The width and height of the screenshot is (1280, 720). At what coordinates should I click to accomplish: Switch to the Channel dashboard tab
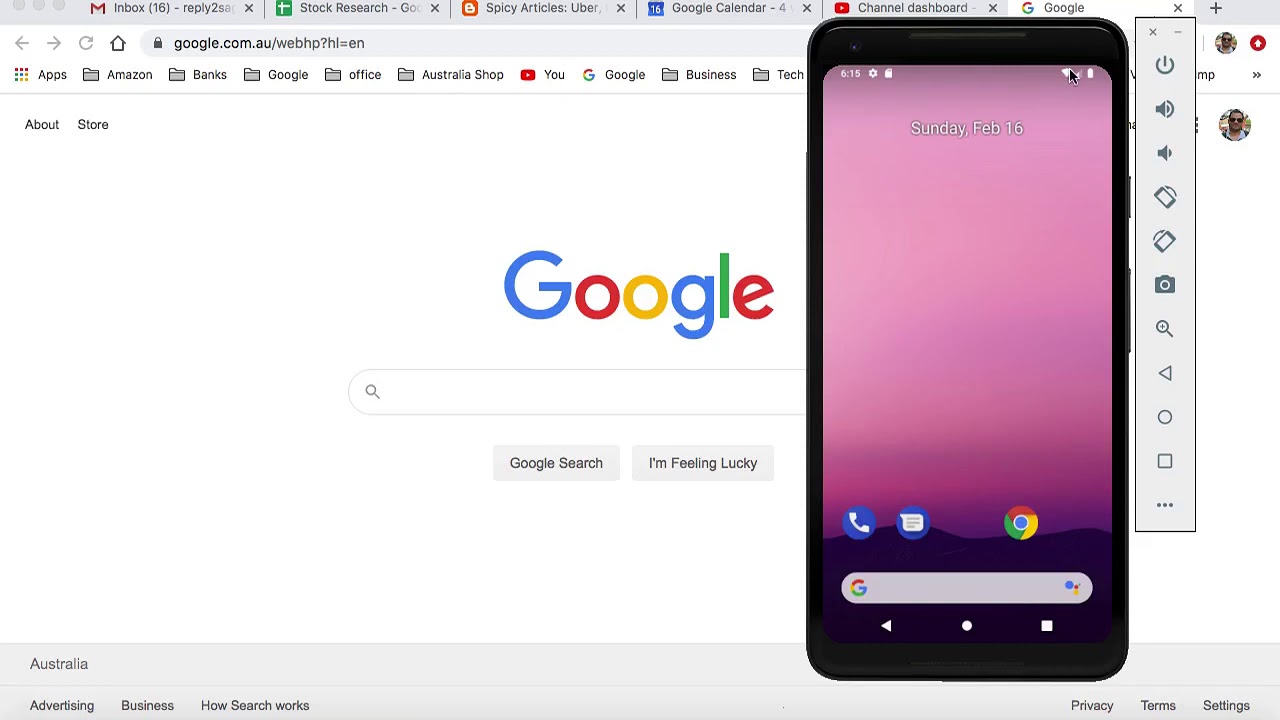tap(916, 8)
